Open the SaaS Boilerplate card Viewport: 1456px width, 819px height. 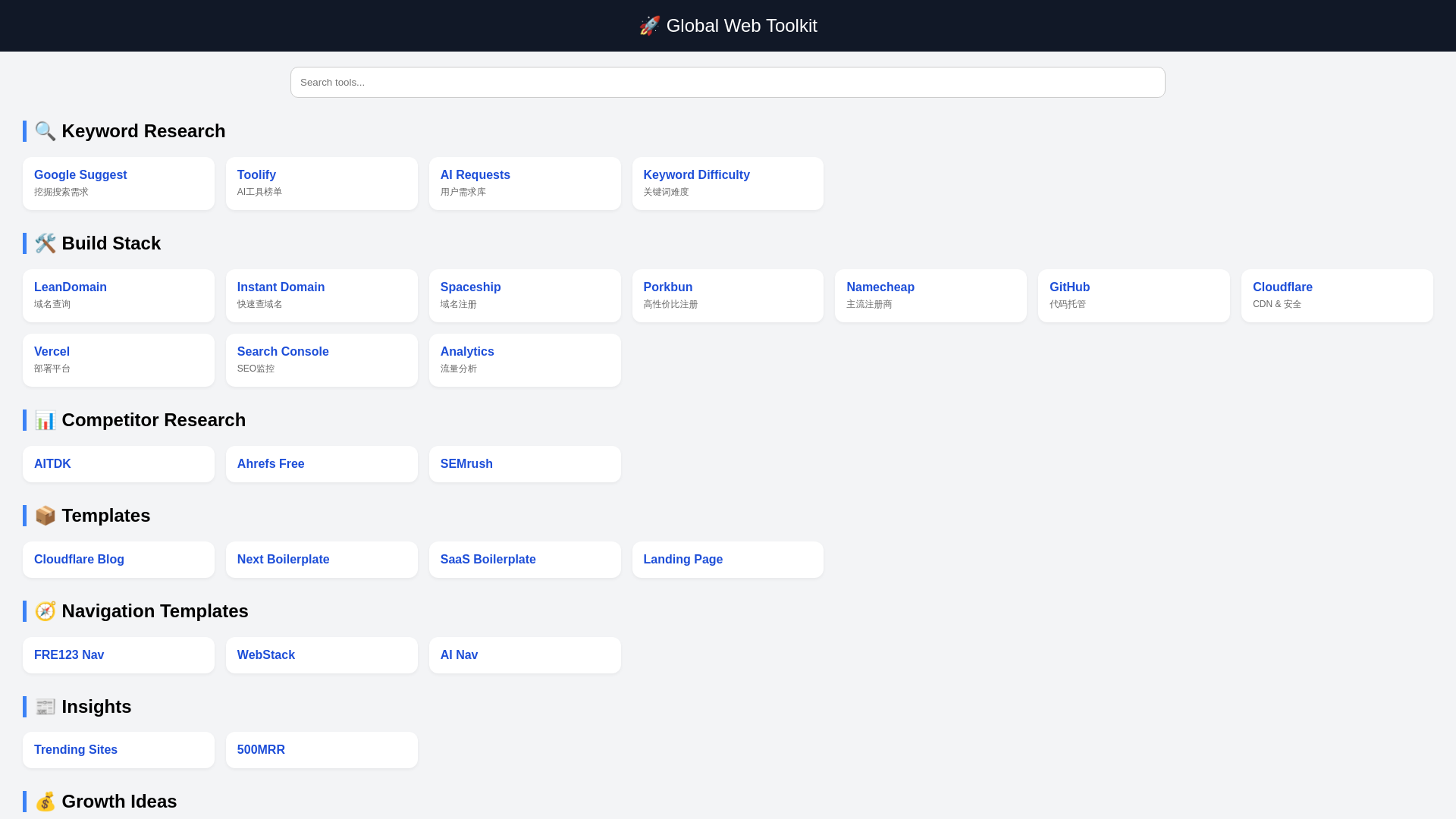[525, 560]
